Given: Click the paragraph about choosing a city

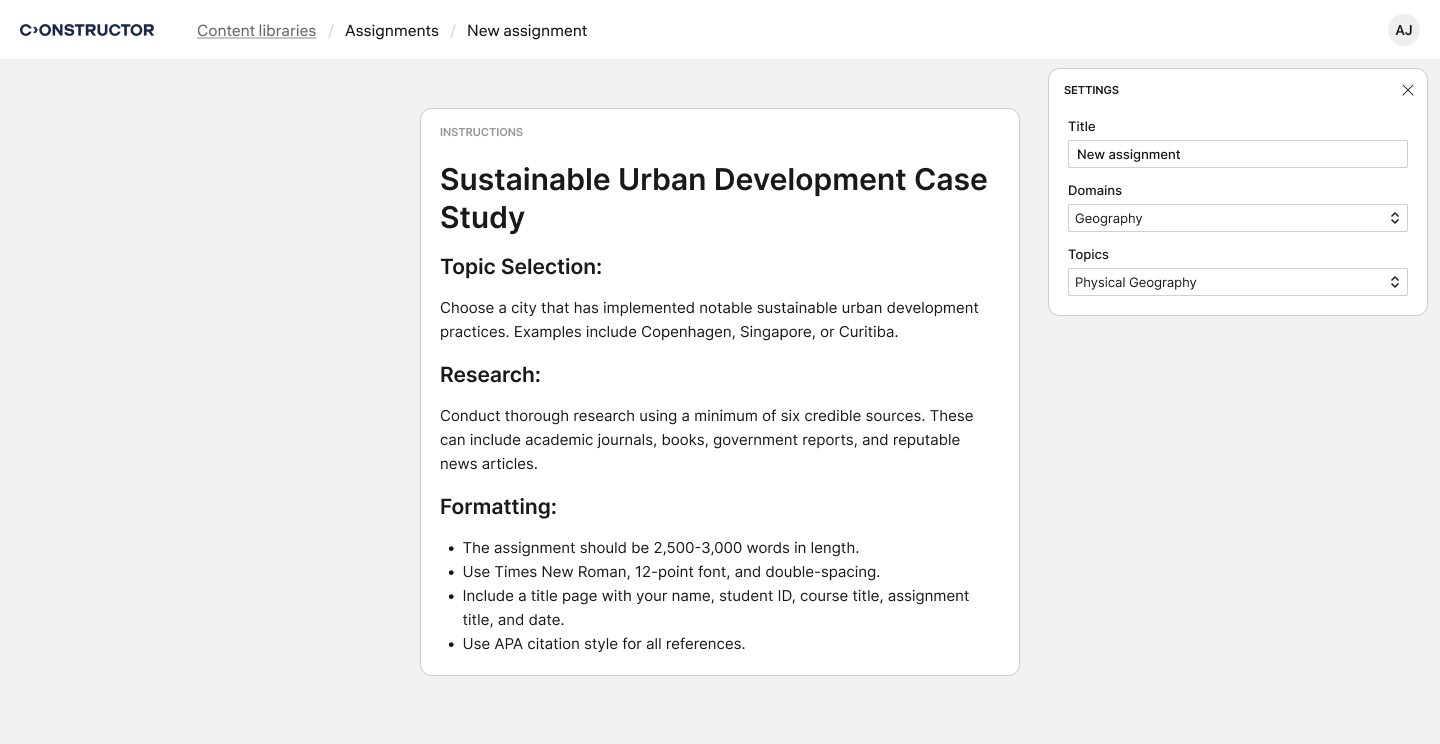Looking at the screenshot, I should pyautogui.click(x=709, y=320).
